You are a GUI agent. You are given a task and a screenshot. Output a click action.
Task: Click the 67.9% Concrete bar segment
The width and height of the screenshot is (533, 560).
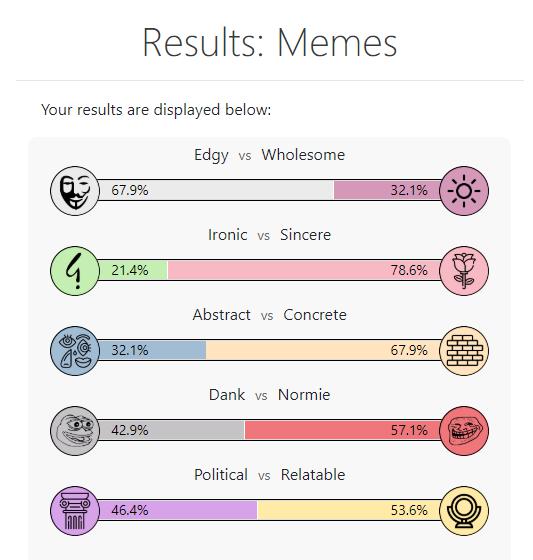323,350
